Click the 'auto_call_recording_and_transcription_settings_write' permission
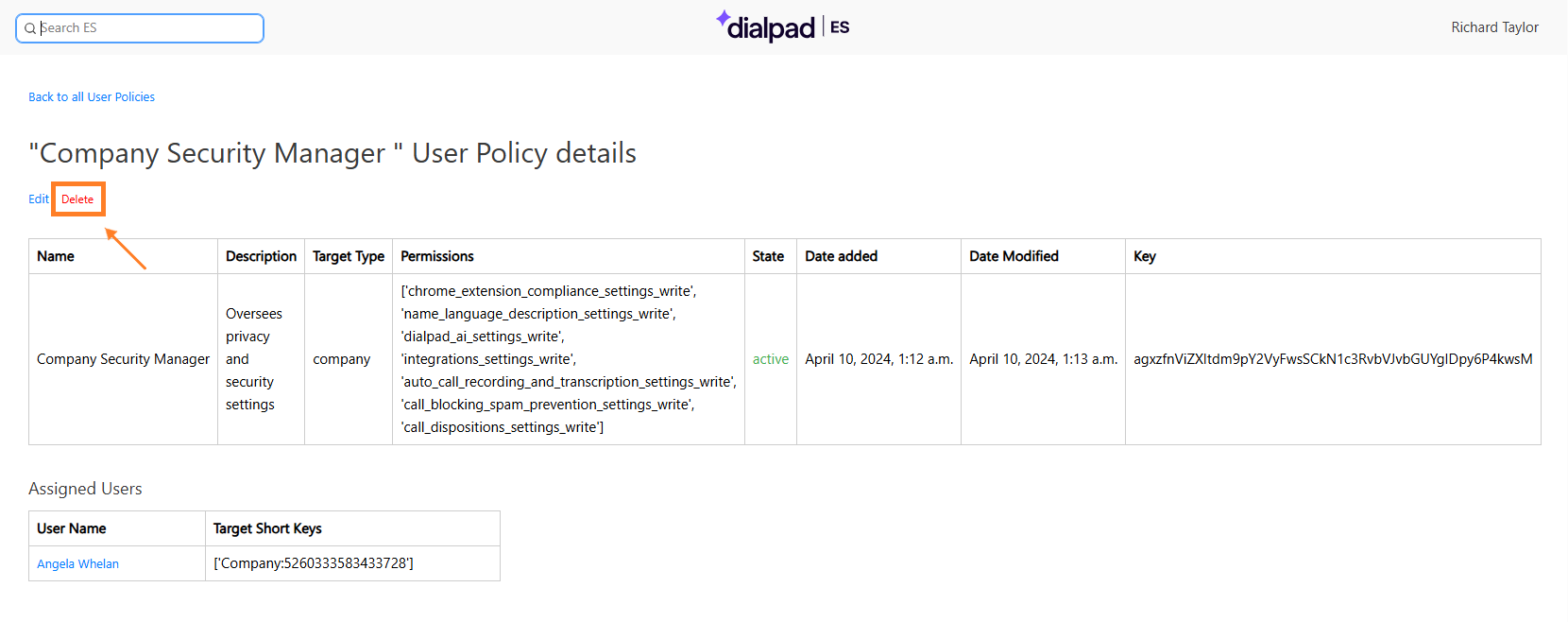This screenshot has height=622, width=1568. (569, 382)
